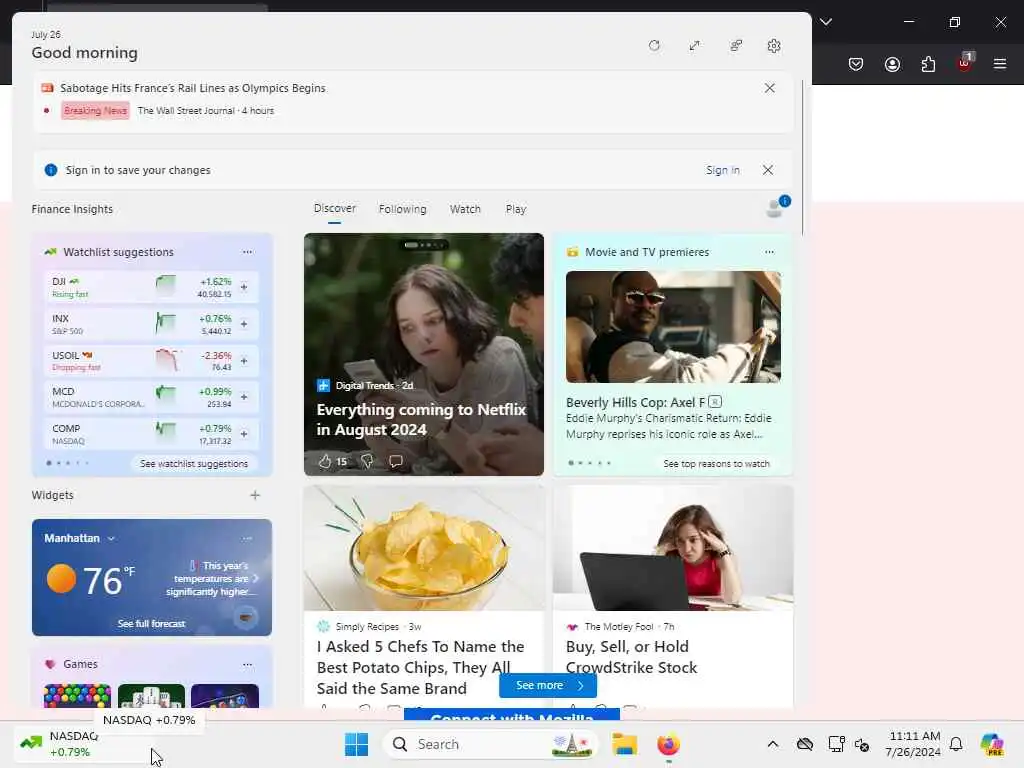
Task: Click See watchlist suggestions button
Action: 193,463
